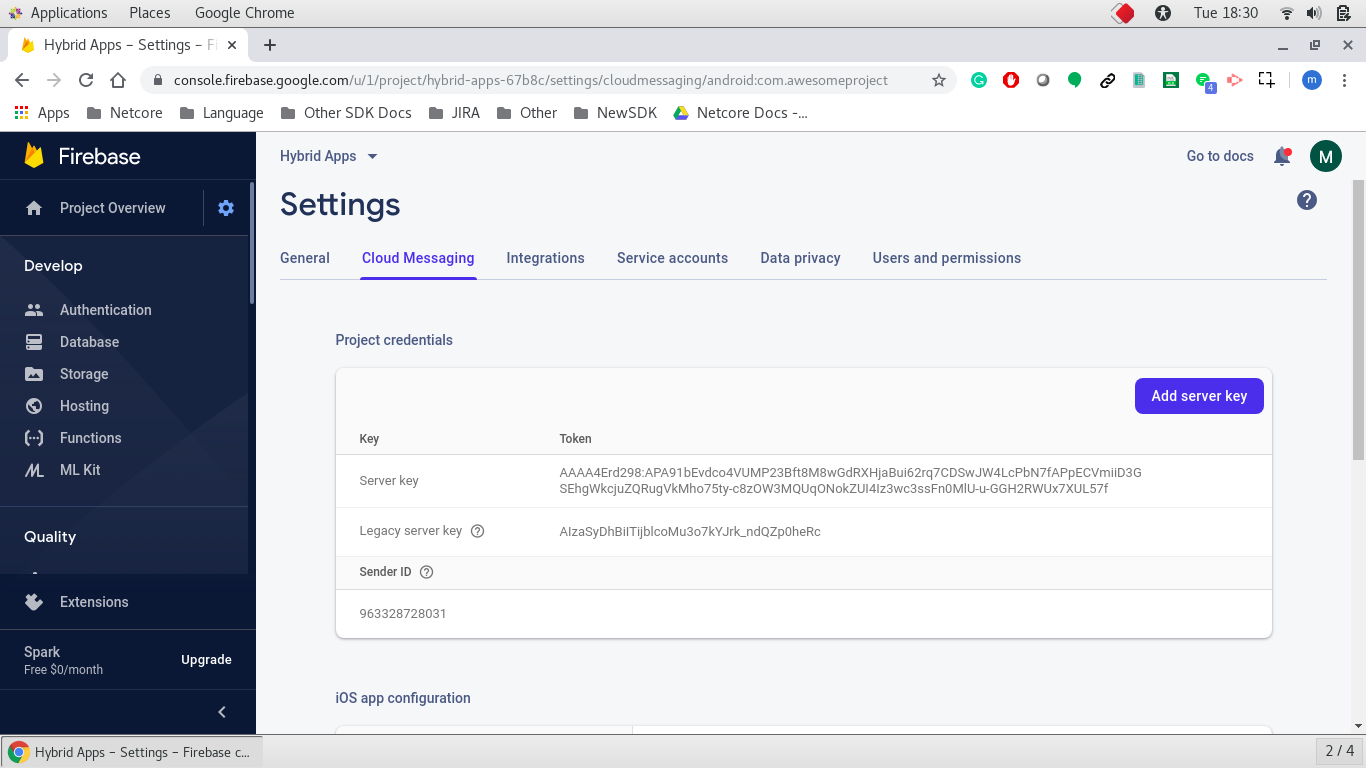The height and width of the screenshot is (768, 1366).
Task: Open the Places menu in top panel
Action: pos(150,13)
